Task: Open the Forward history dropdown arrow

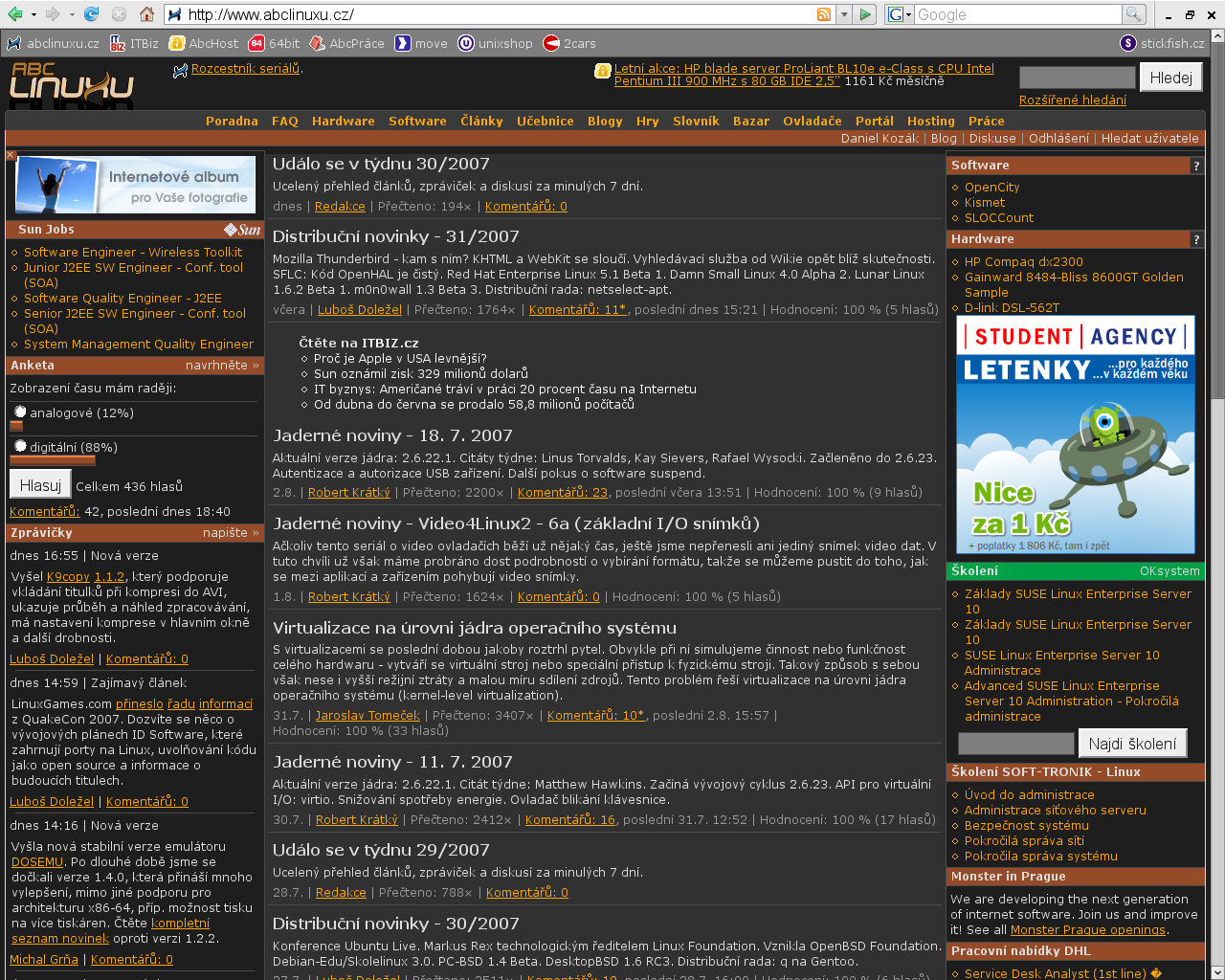Action: point(71,14)
